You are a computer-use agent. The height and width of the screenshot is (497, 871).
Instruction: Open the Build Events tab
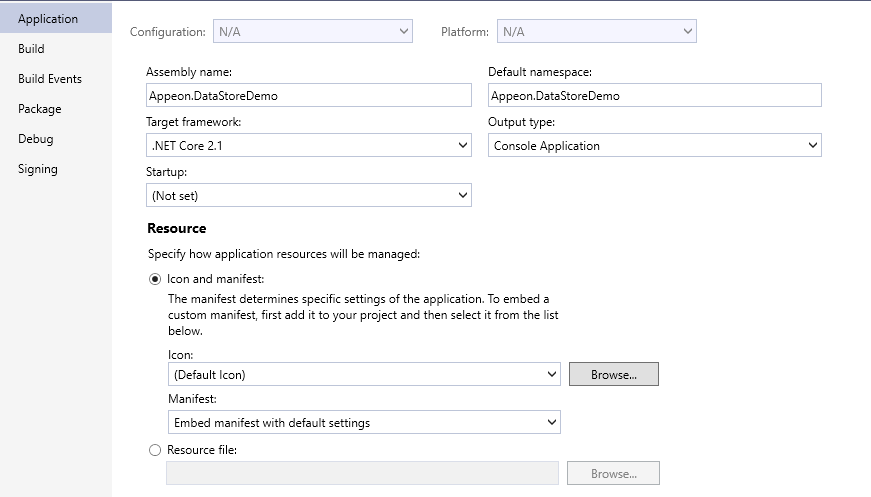point(50,79)
